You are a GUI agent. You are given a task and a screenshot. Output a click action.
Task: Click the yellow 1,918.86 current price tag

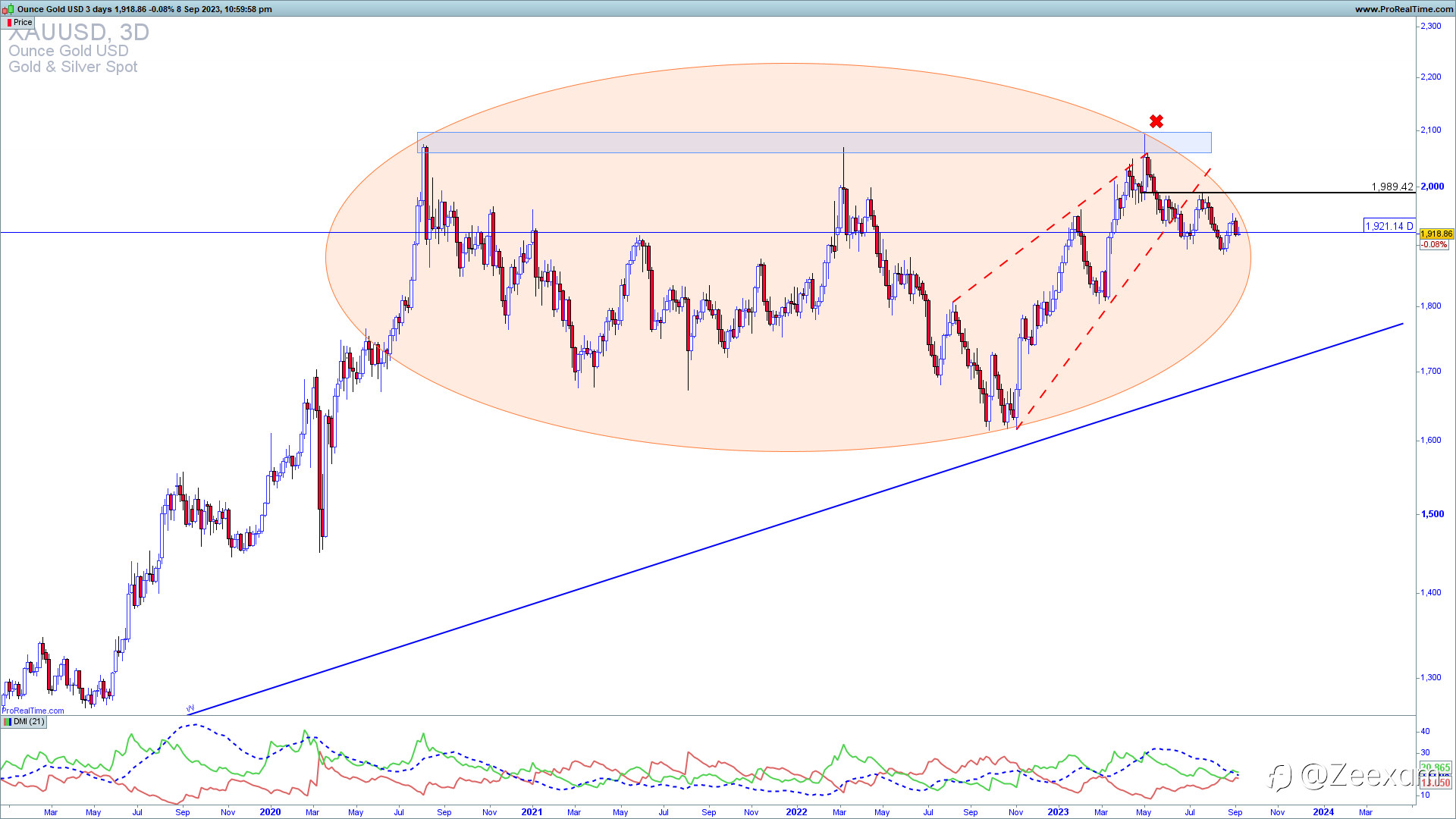click(x=1436, y=234)
